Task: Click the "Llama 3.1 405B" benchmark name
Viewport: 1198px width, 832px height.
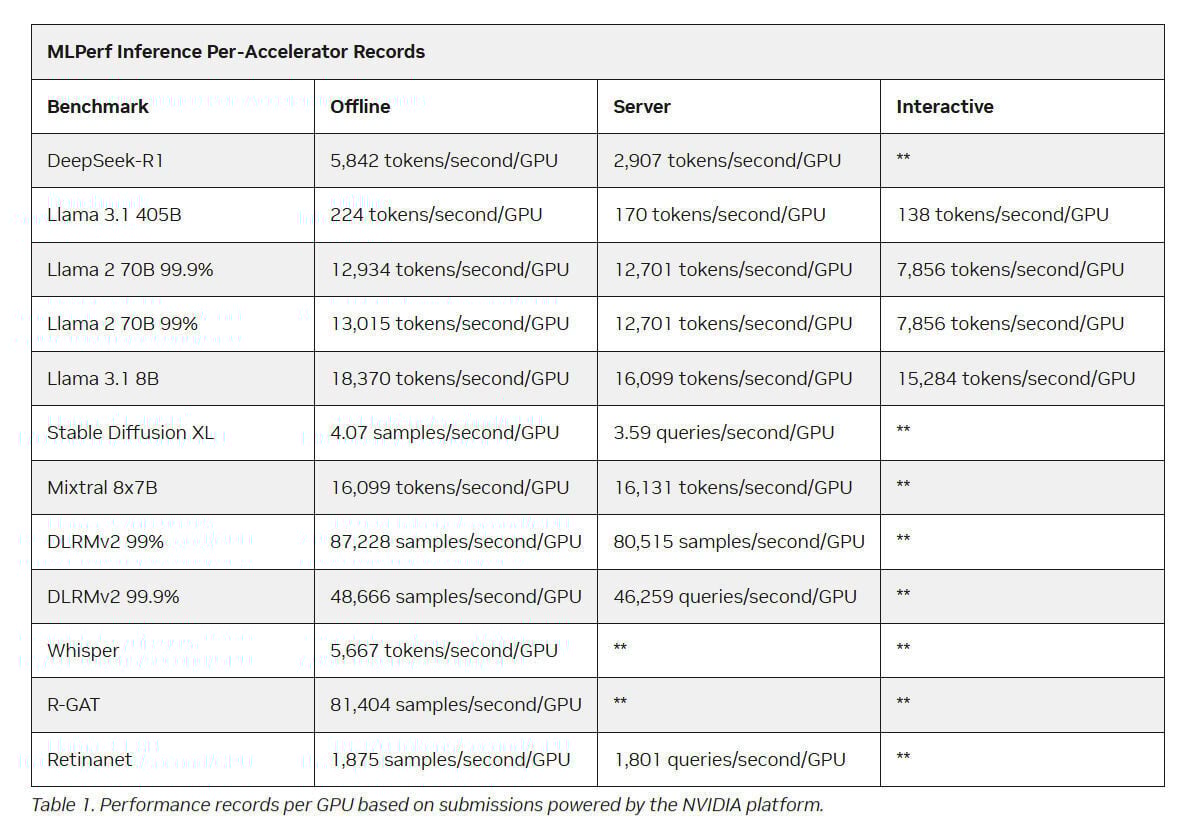Action: (115, 215)
